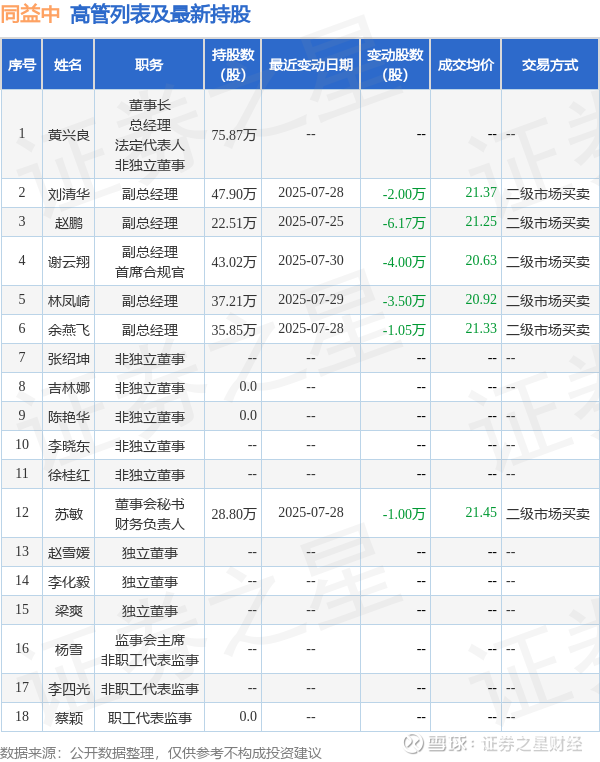Image resolution: width=600 pixels, height=762 pixels.
Task: Click the name 林凤崎
Action: coord(69,300)
